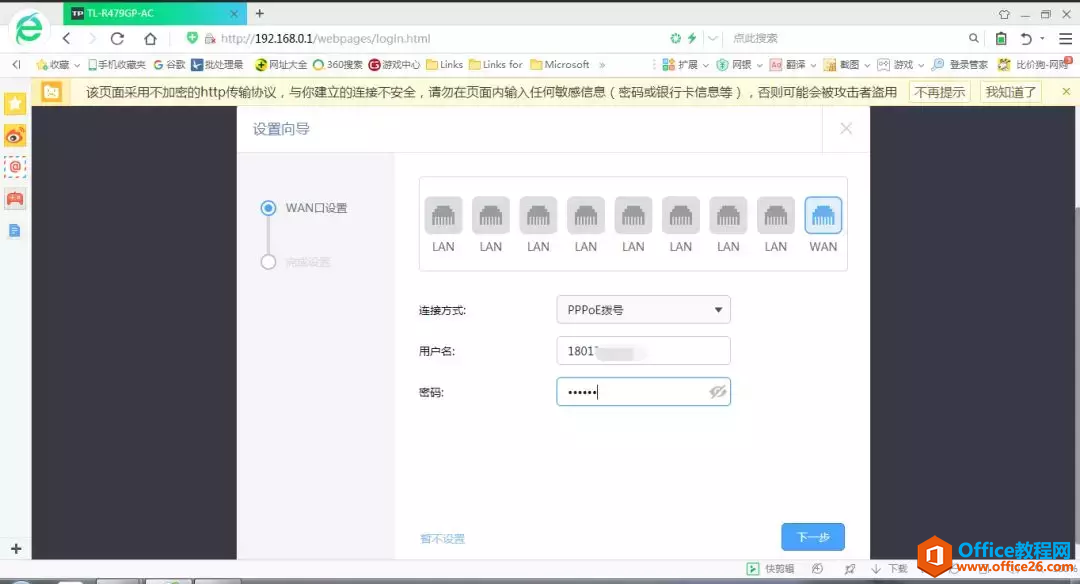
Task: Expand the 截图 screenshot dropdown
Action: point(866,65)
